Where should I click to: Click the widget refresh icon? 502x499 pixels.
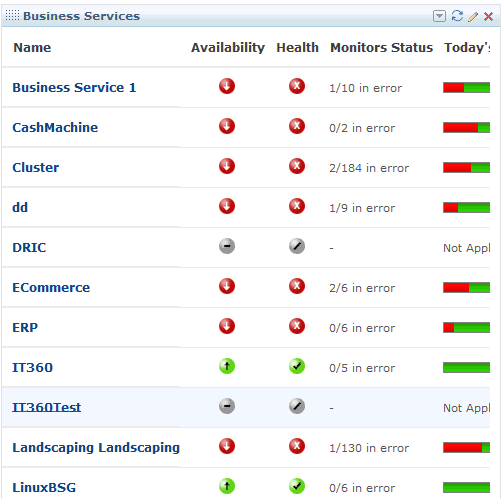pyautogui.click(x=457, y=16)
